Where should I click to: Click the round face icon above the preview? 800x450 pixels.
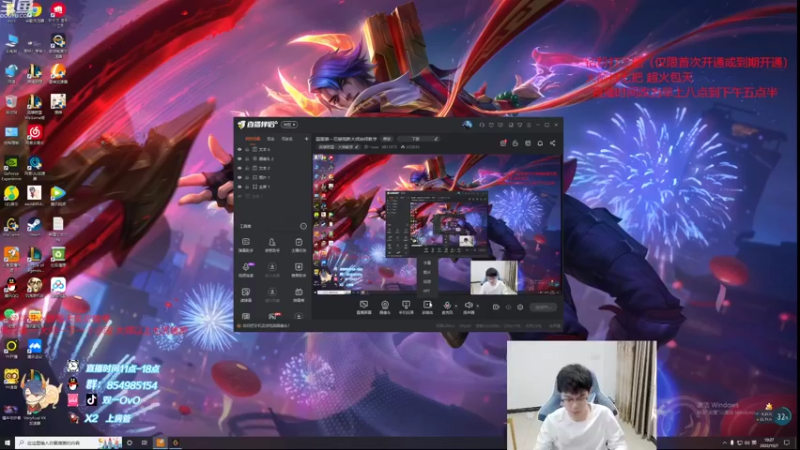tap(528, 143)
